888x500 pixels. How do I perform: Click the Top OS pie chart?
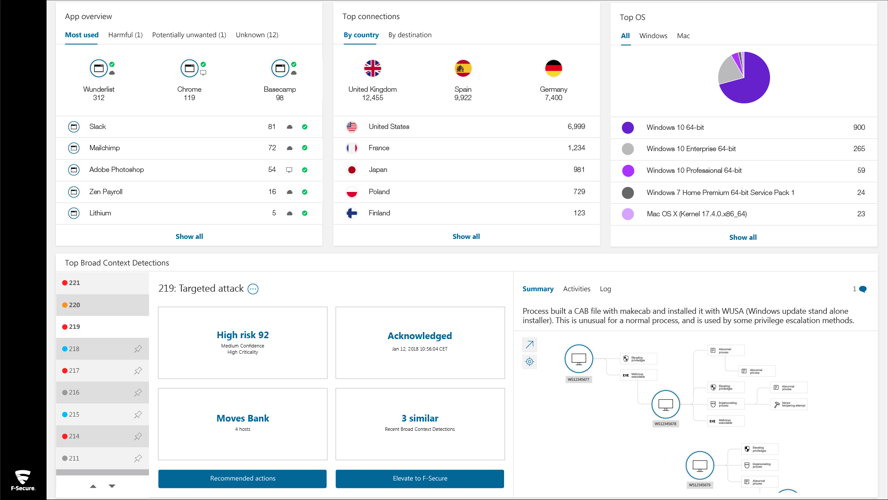click(x=744, y=78)
